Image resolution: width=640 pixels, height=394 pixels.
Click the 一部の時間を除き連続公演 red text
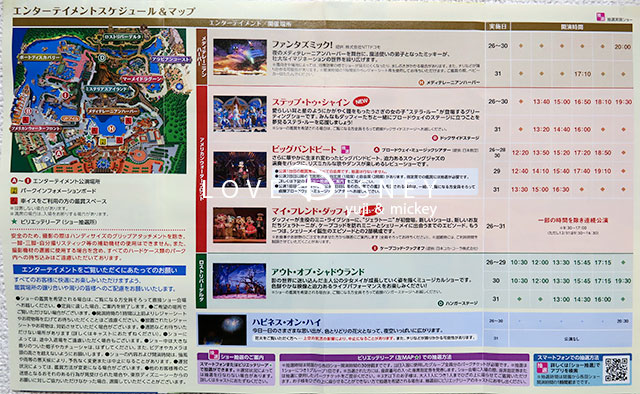pos(573,220)
